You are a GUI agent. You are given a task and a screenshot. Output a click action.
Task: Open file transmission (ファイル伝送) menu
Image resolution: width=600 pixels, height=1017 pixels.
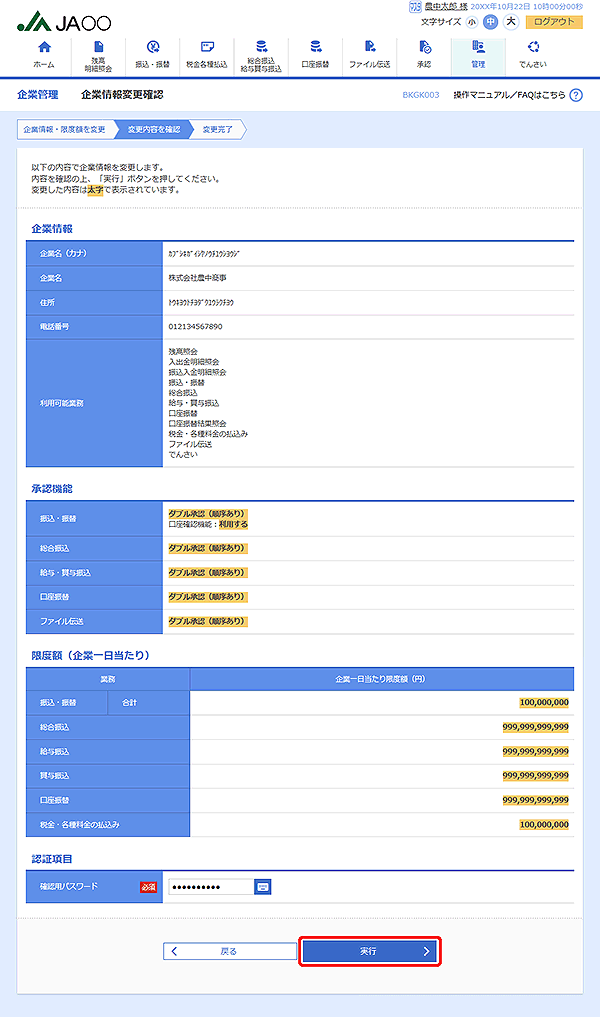click(369, 55)
